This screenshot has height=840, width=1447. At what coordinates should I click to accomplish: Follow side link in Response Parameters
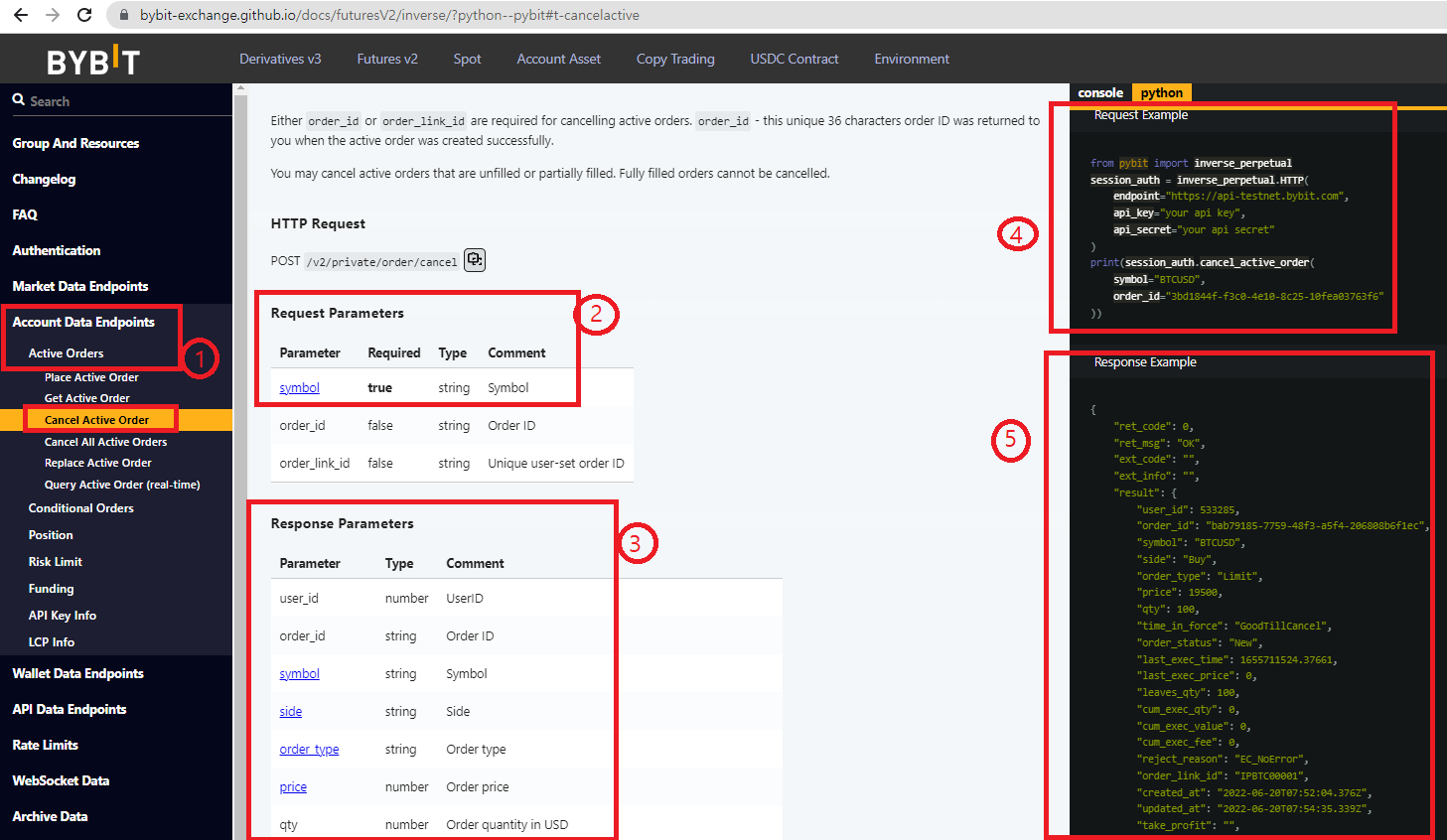[x=290, y=712]
